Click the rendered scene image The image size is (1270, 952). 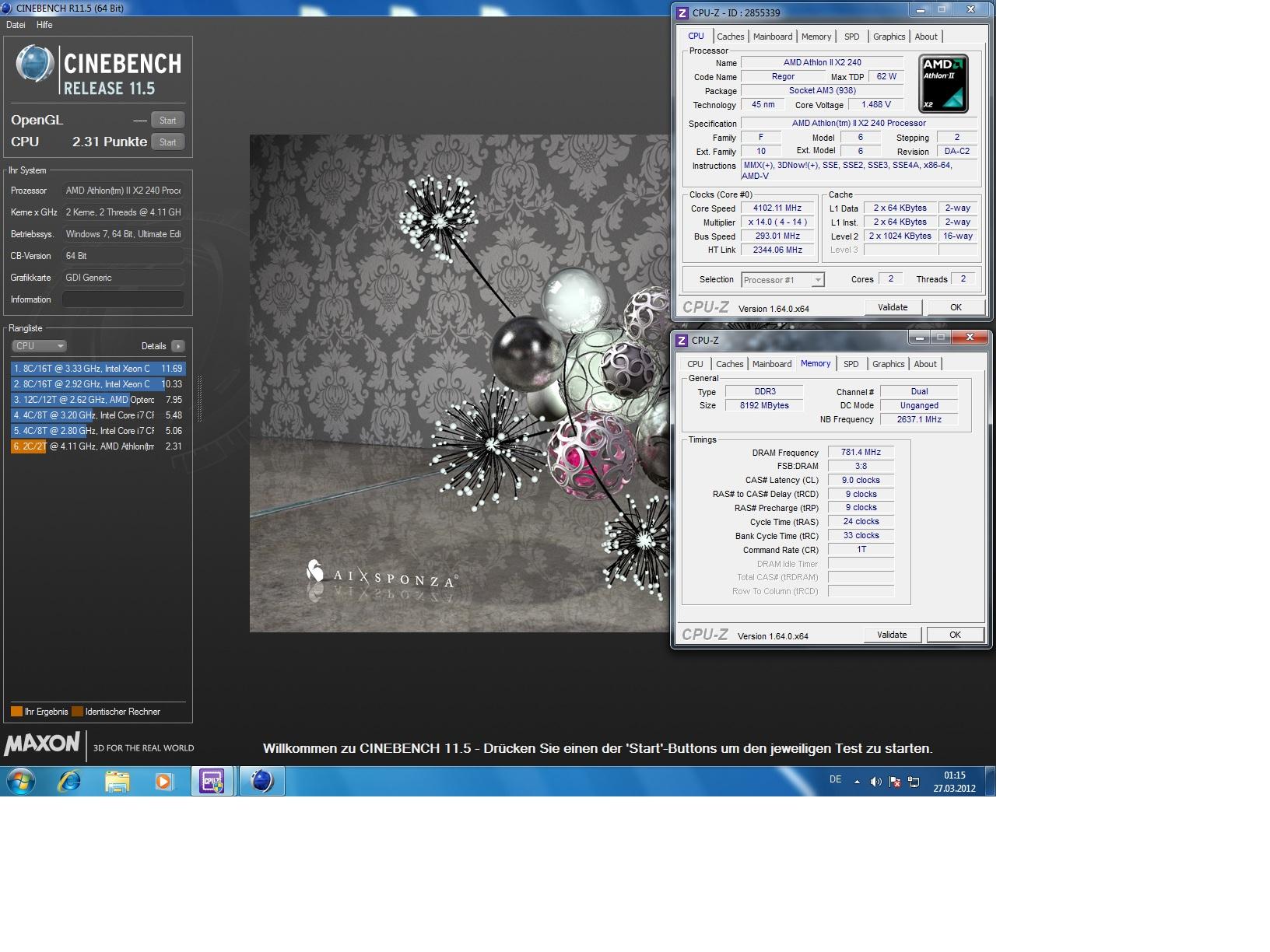(459, 383)
